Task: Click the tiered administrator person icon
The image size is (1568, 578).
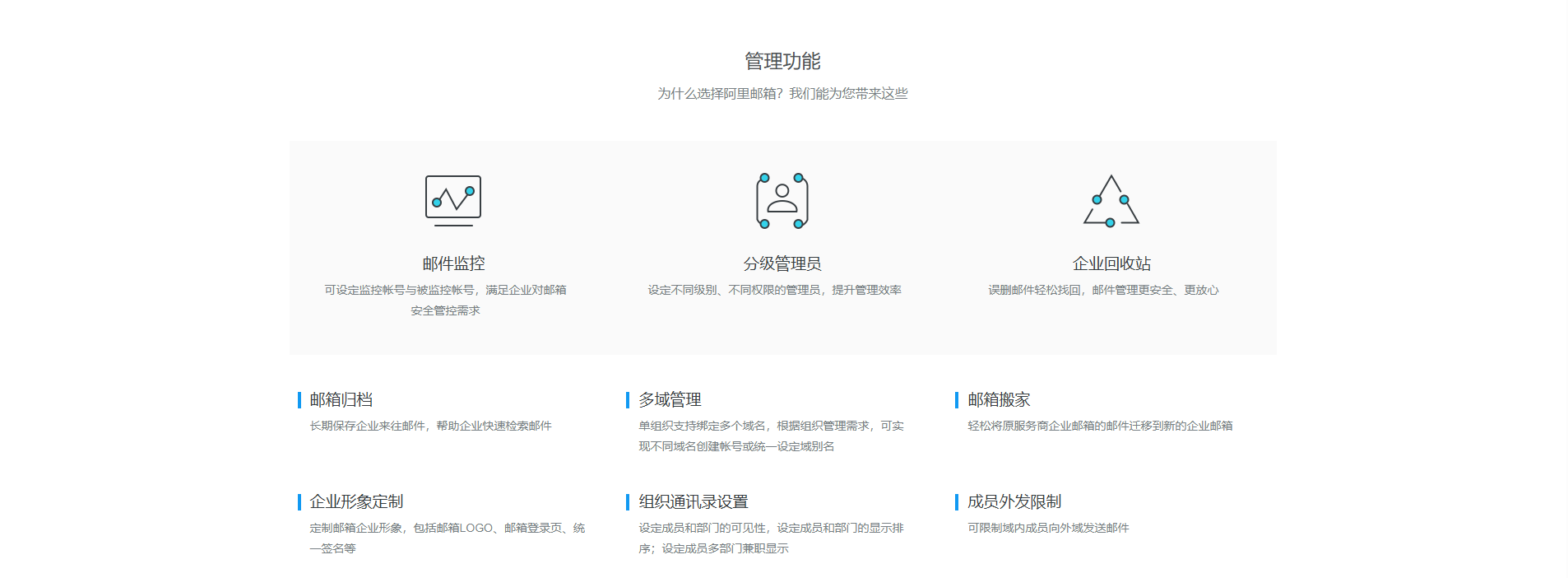Action: pos(782,200)
